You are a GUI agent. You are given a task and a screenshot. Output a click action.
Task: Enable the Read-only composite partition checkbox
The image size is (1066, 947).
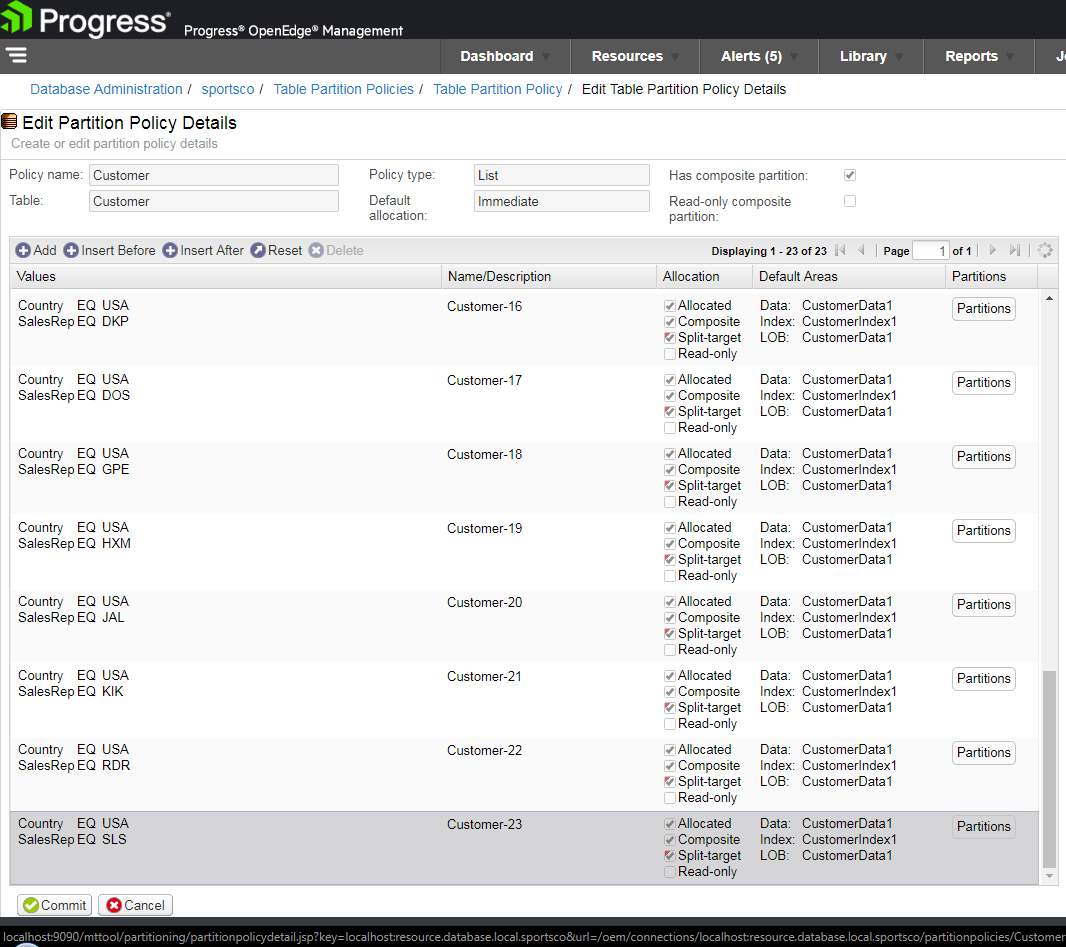pos(850,201)
